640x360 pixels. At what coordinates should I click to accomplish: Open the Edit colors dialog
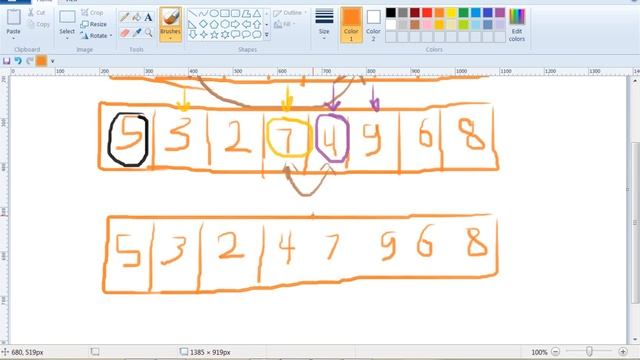click(517, 25)
